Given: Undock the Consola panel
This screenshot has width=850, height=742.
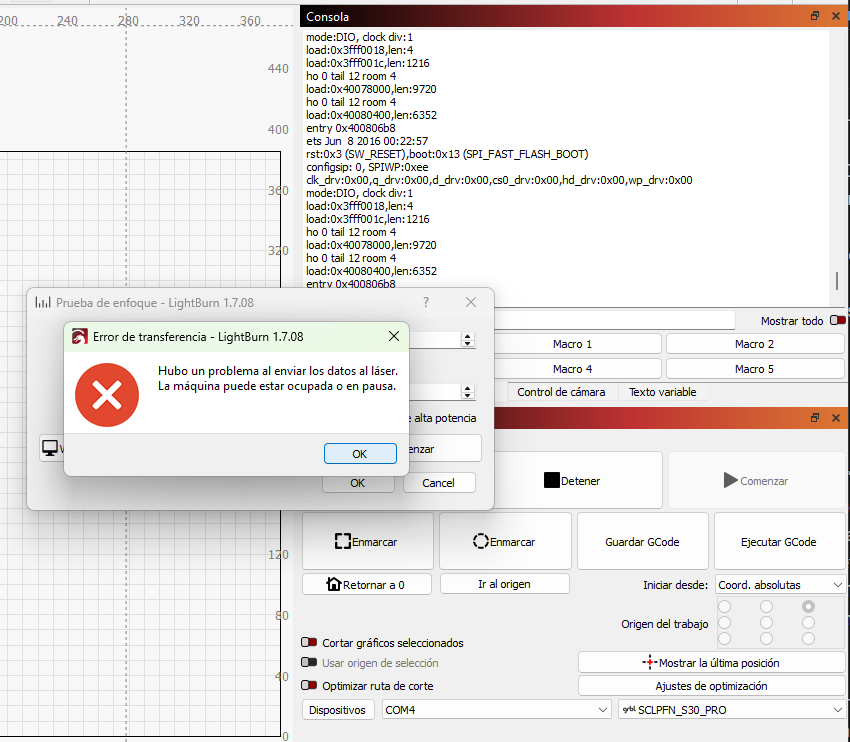Looking at the screenshot, I should click(x=815, y=16).
